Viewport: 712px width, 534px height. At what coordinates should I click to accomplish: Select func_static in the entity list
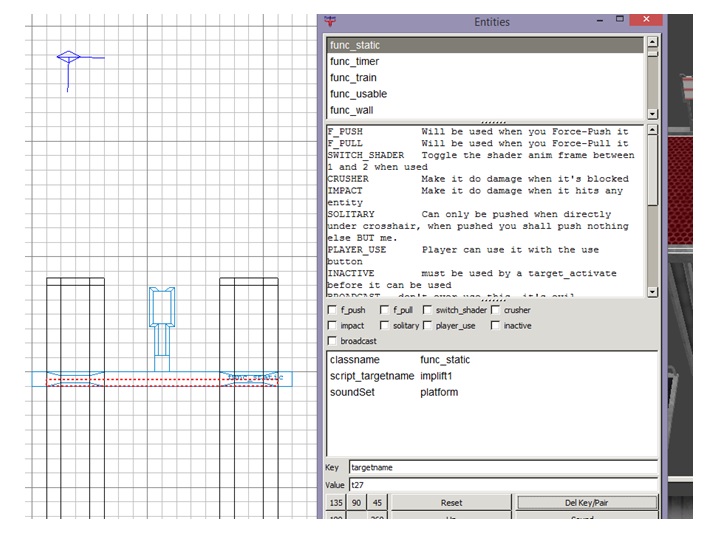485,45
